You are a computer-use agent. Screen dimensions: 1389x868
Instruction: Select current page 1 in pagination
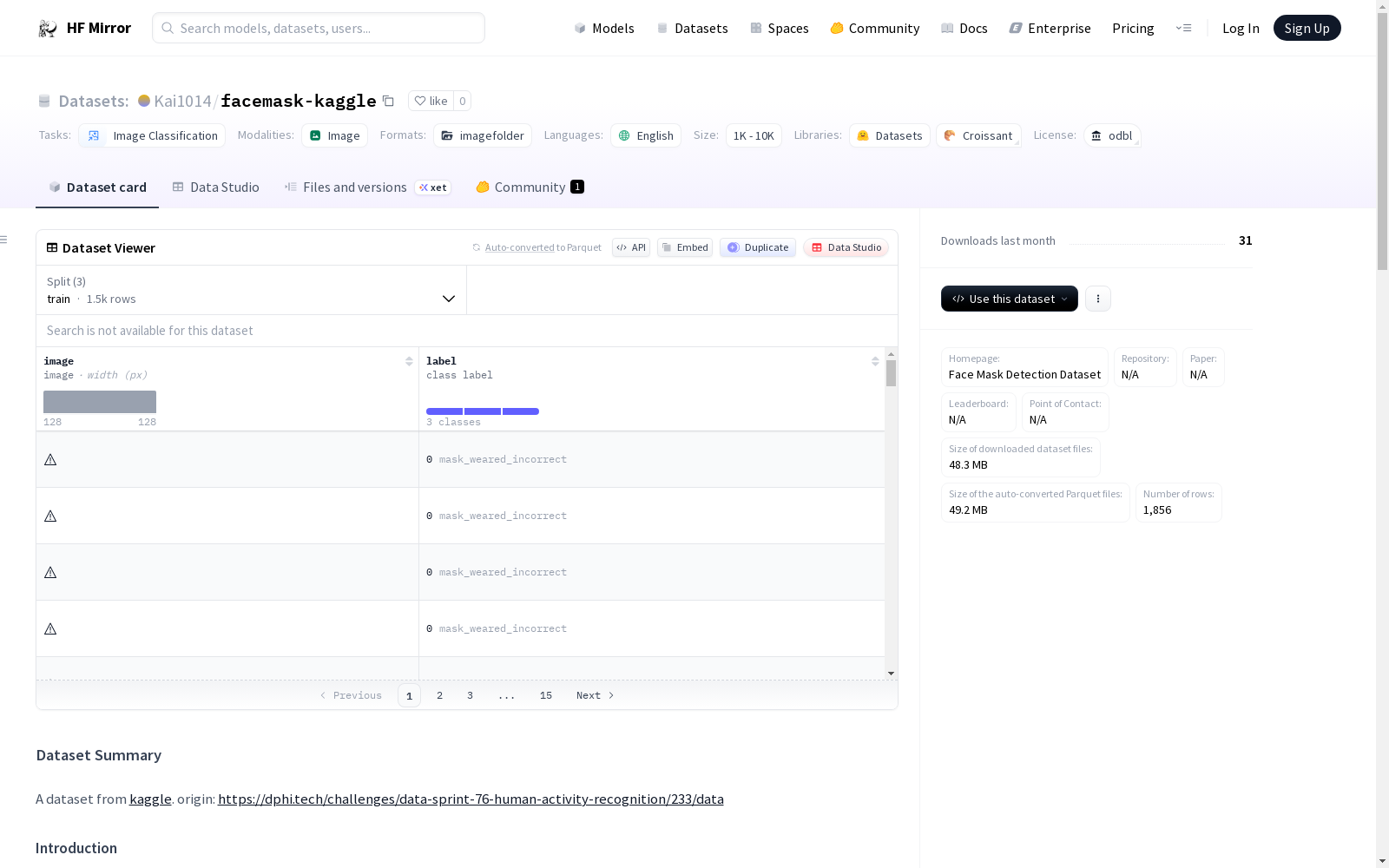(x=410, y=695)
